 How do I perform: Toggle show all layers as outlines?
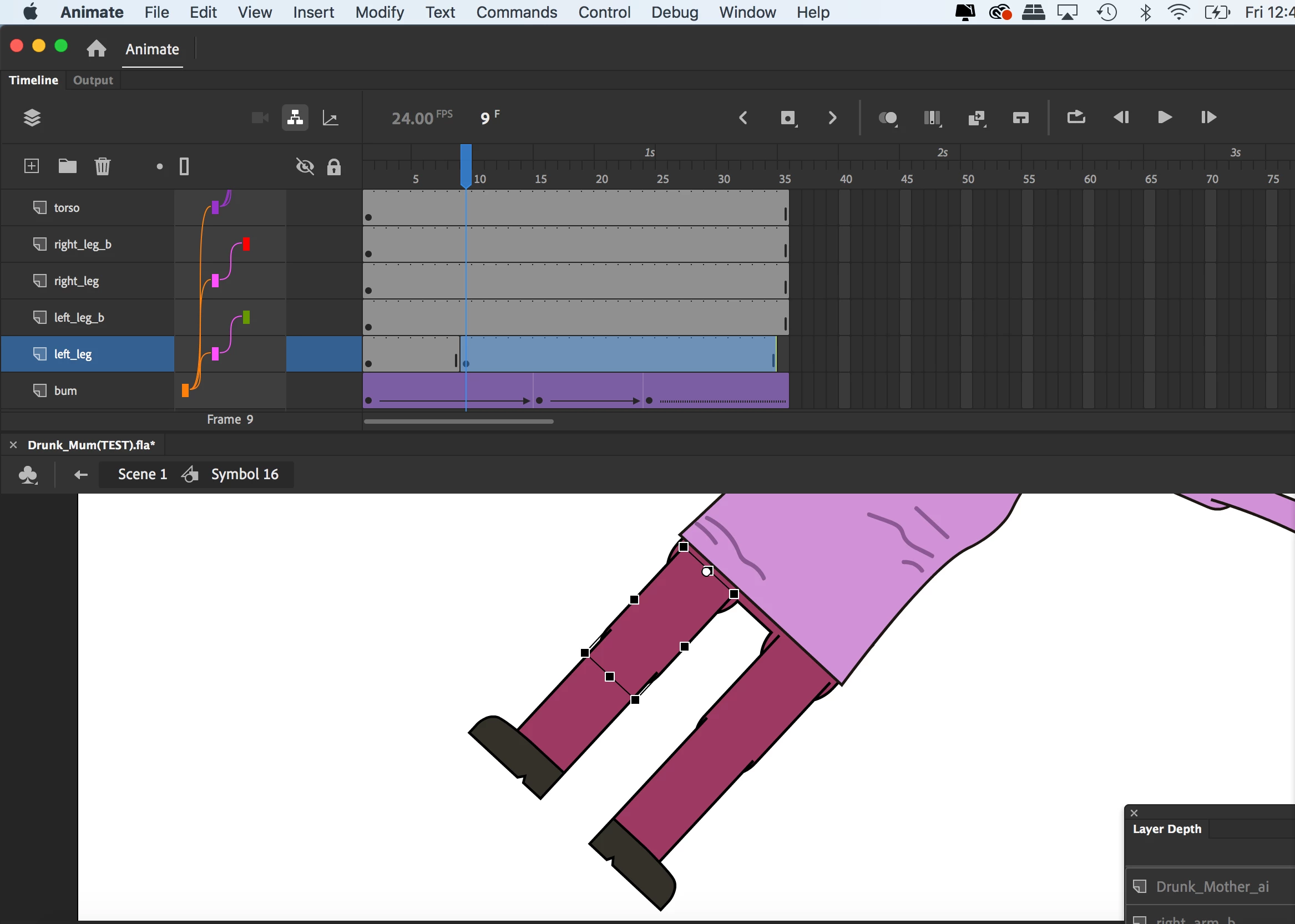184,166
